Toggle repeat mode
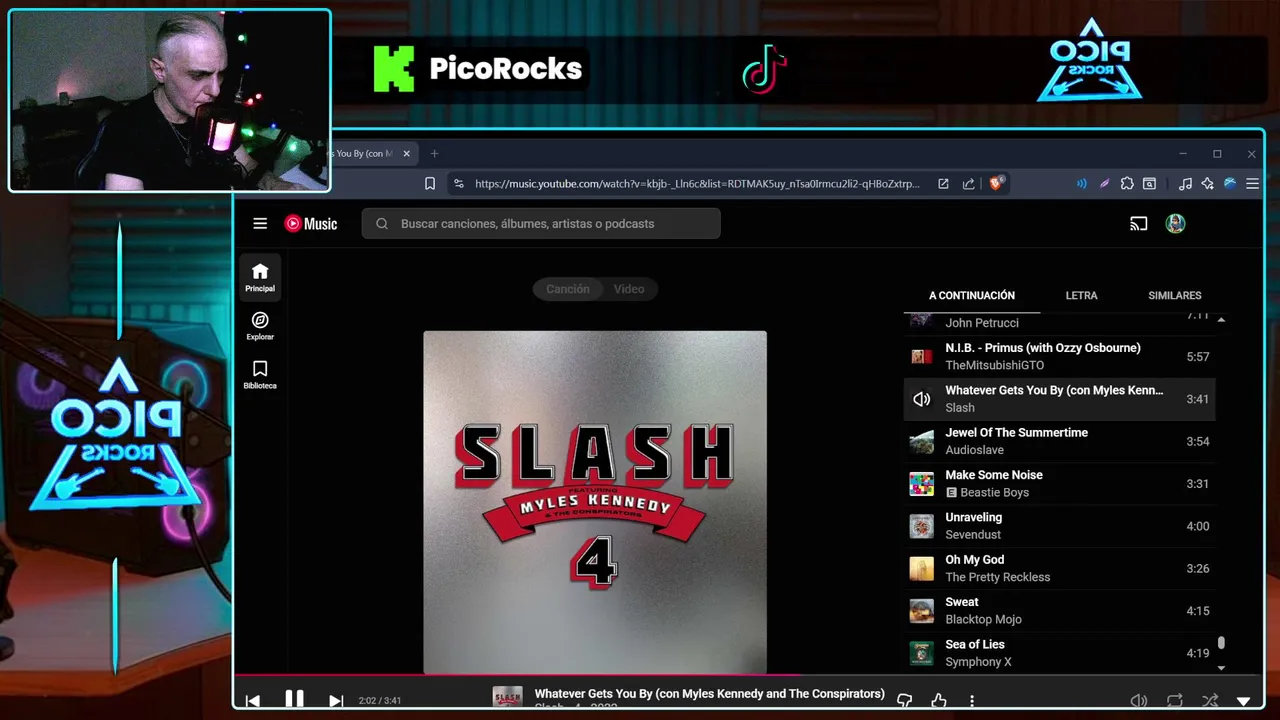The height and width of the screenshot is (720, 1280). click(1175, 701)
